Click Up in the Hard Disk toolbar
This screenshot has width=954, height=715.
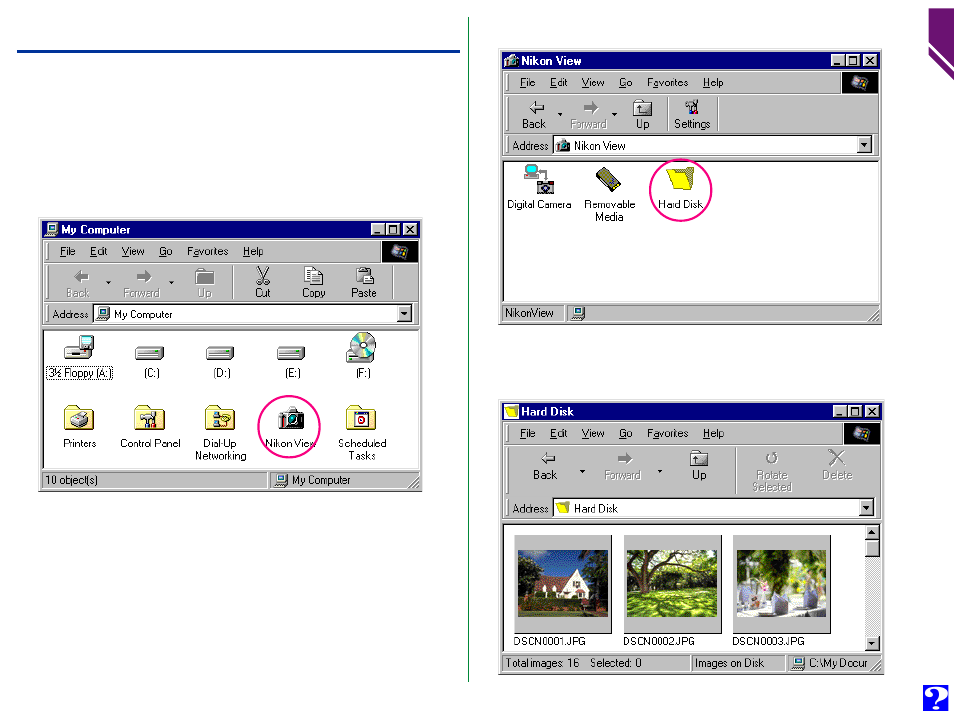tap(699, 466)
